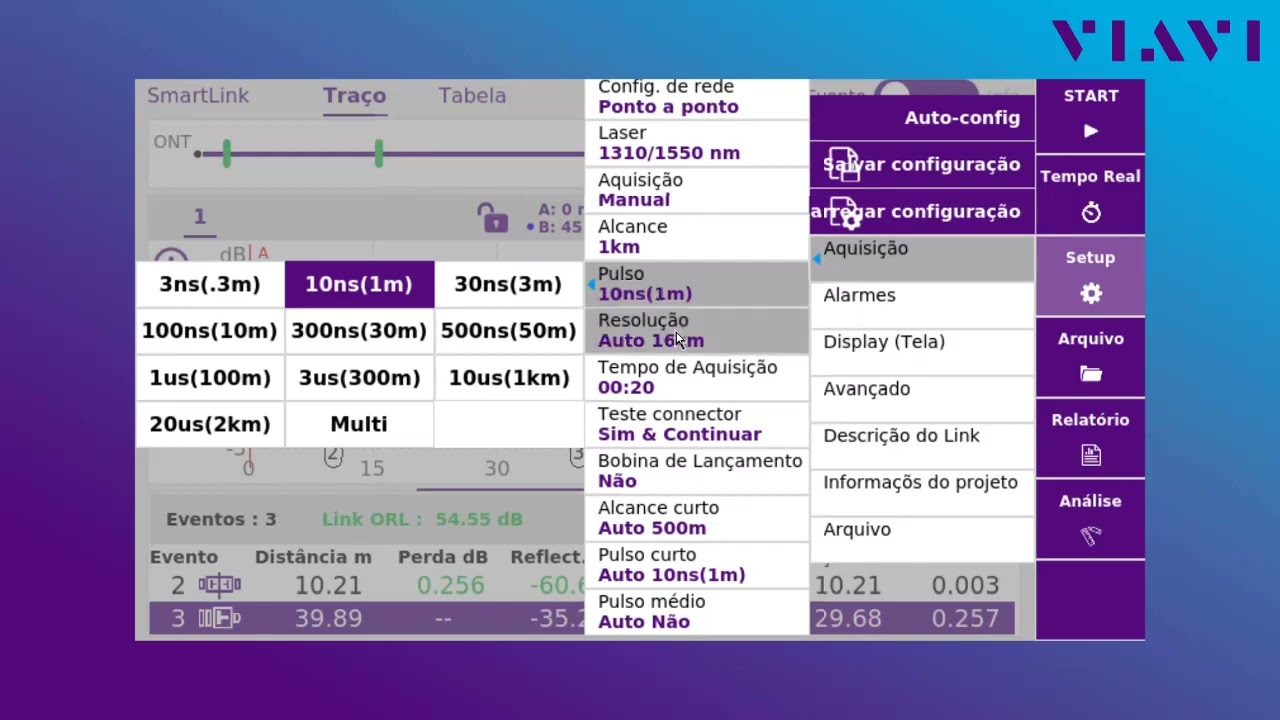Open the Alcance curto Auto 500m setting
1280x720 pixels.
coord(696,519)
